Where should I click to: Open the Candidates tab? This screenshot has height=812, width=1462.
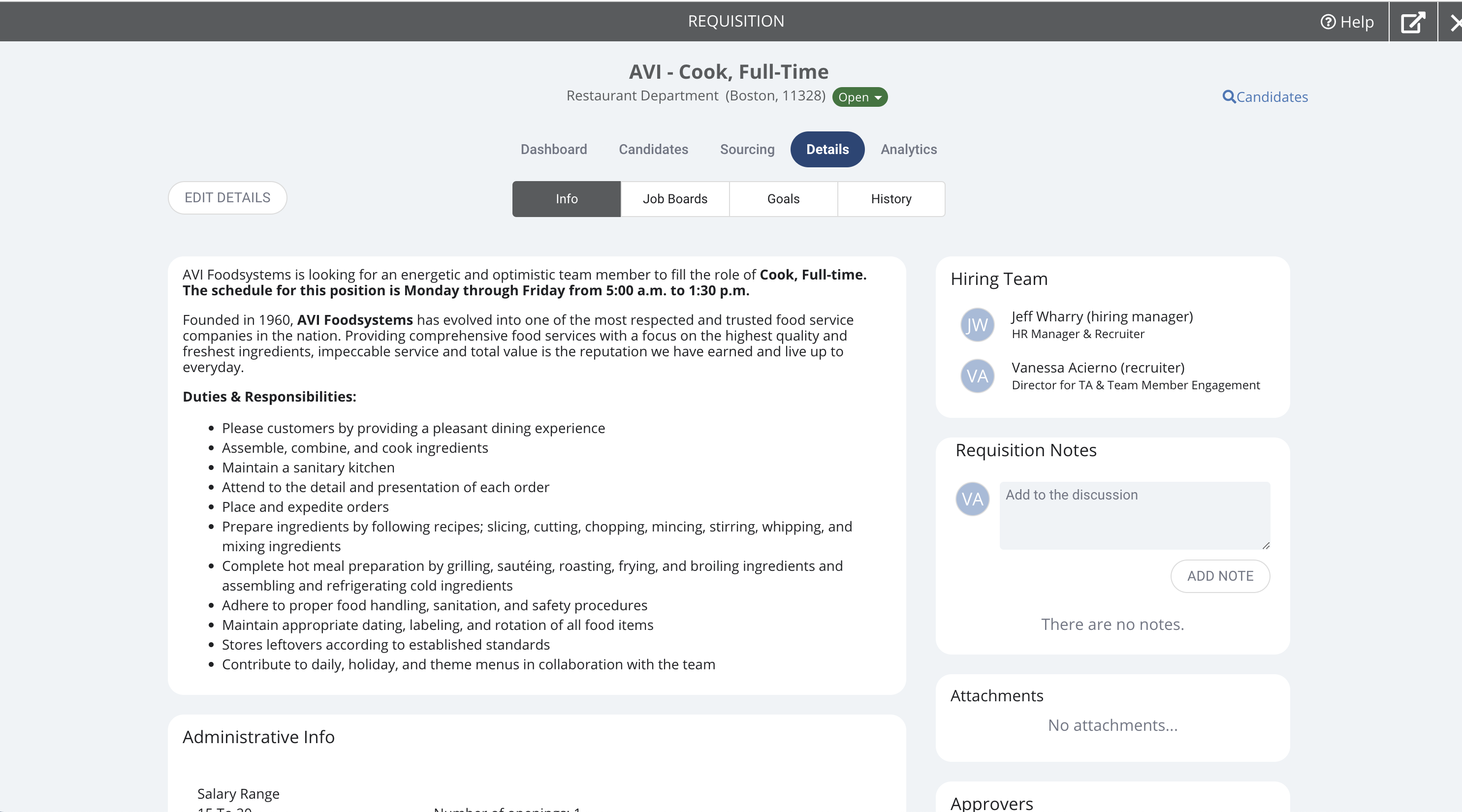tap(653, 149)
